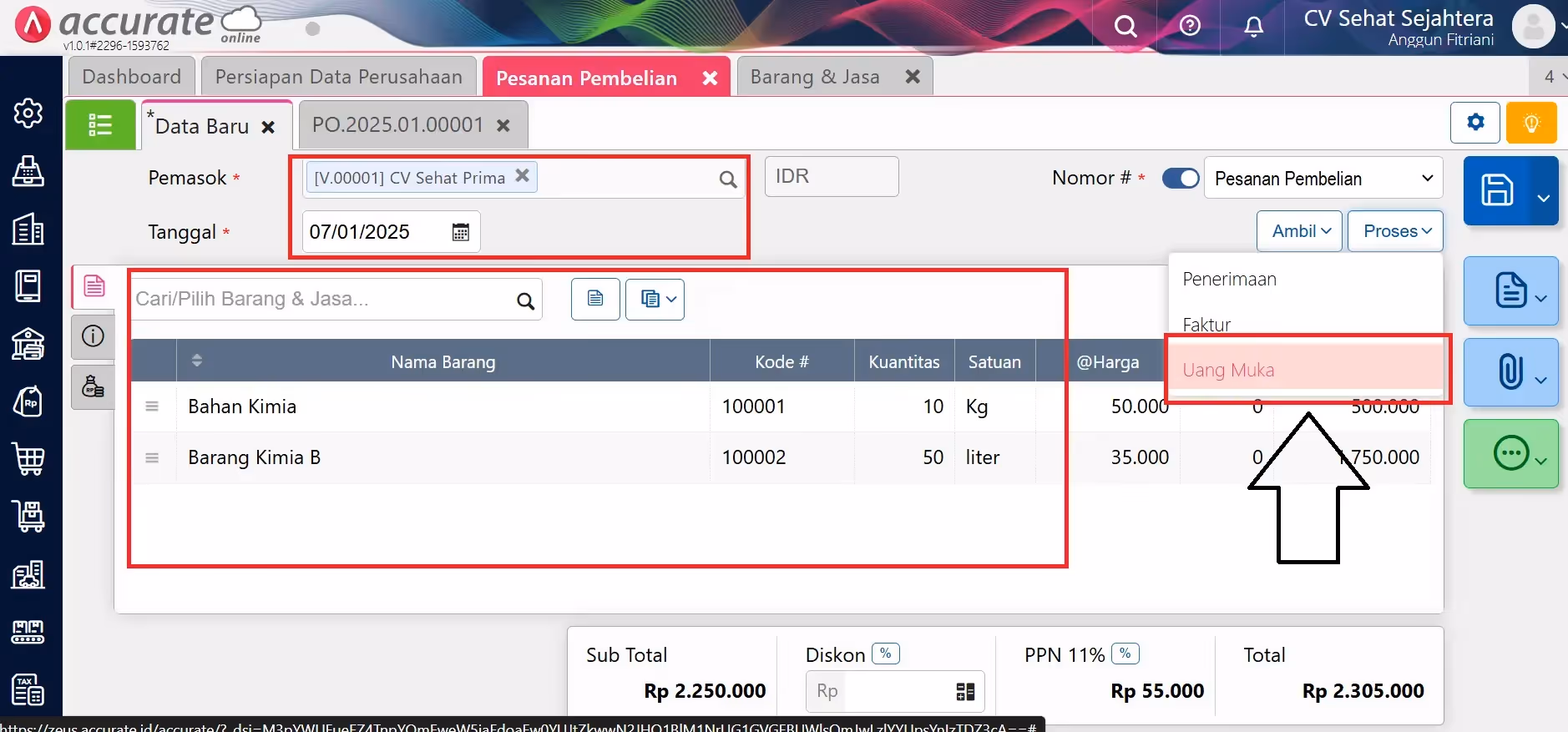Focus the Cari/Pilih Barang & Jasa field
Viewport: 1568px width, 732px height.
click(x=337, y=299)
